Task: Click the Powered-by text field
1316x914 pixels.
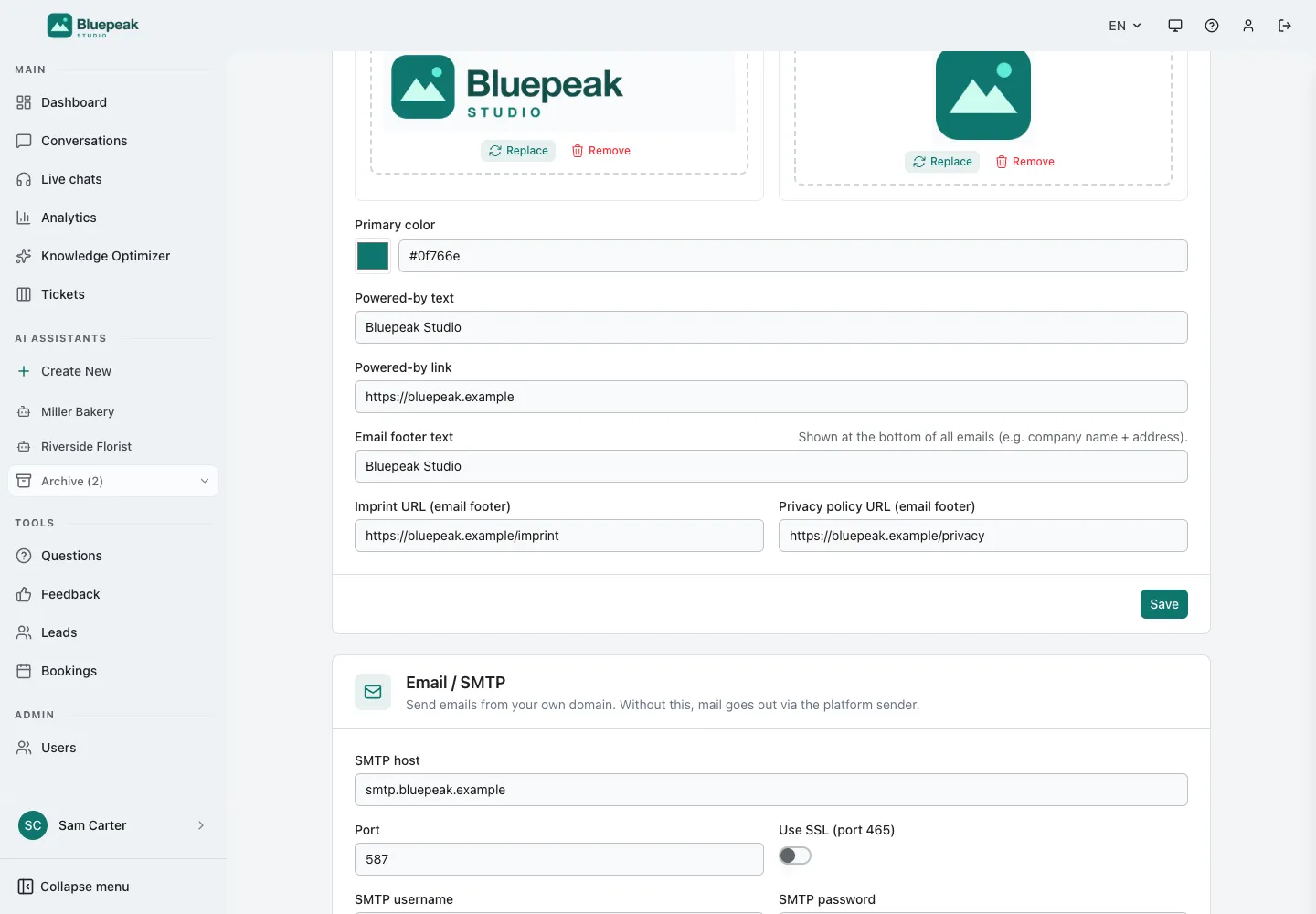Action: point(771,327)
